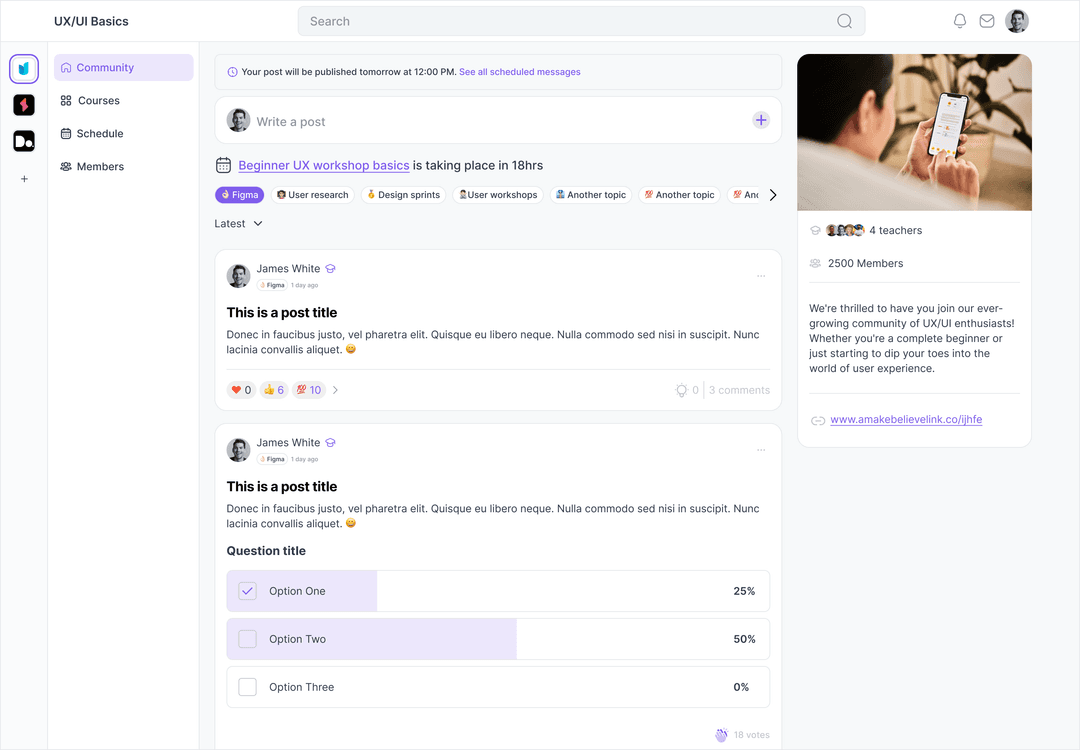Open the profile avatar in header
This screenshot has height=750, width=1080.
point(1017,21)
